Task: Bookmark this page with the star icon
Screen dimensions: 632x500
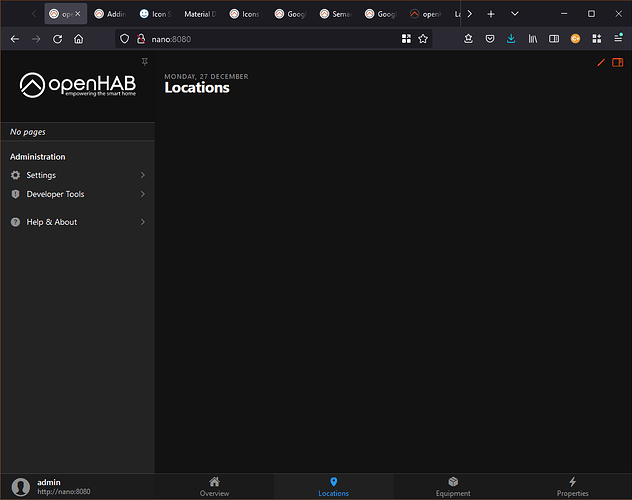Action: point(423,39)
